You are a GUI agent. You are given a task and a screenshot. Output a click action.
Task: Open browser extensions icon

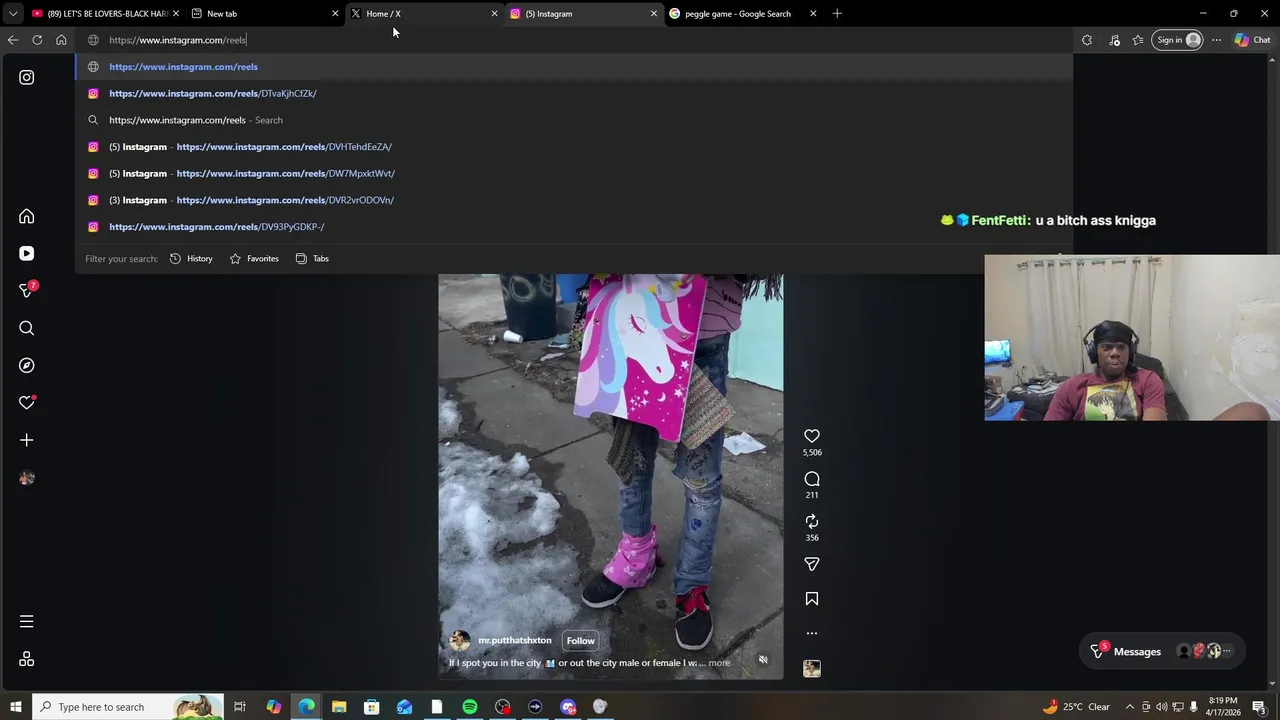(x=1087, y=40)
